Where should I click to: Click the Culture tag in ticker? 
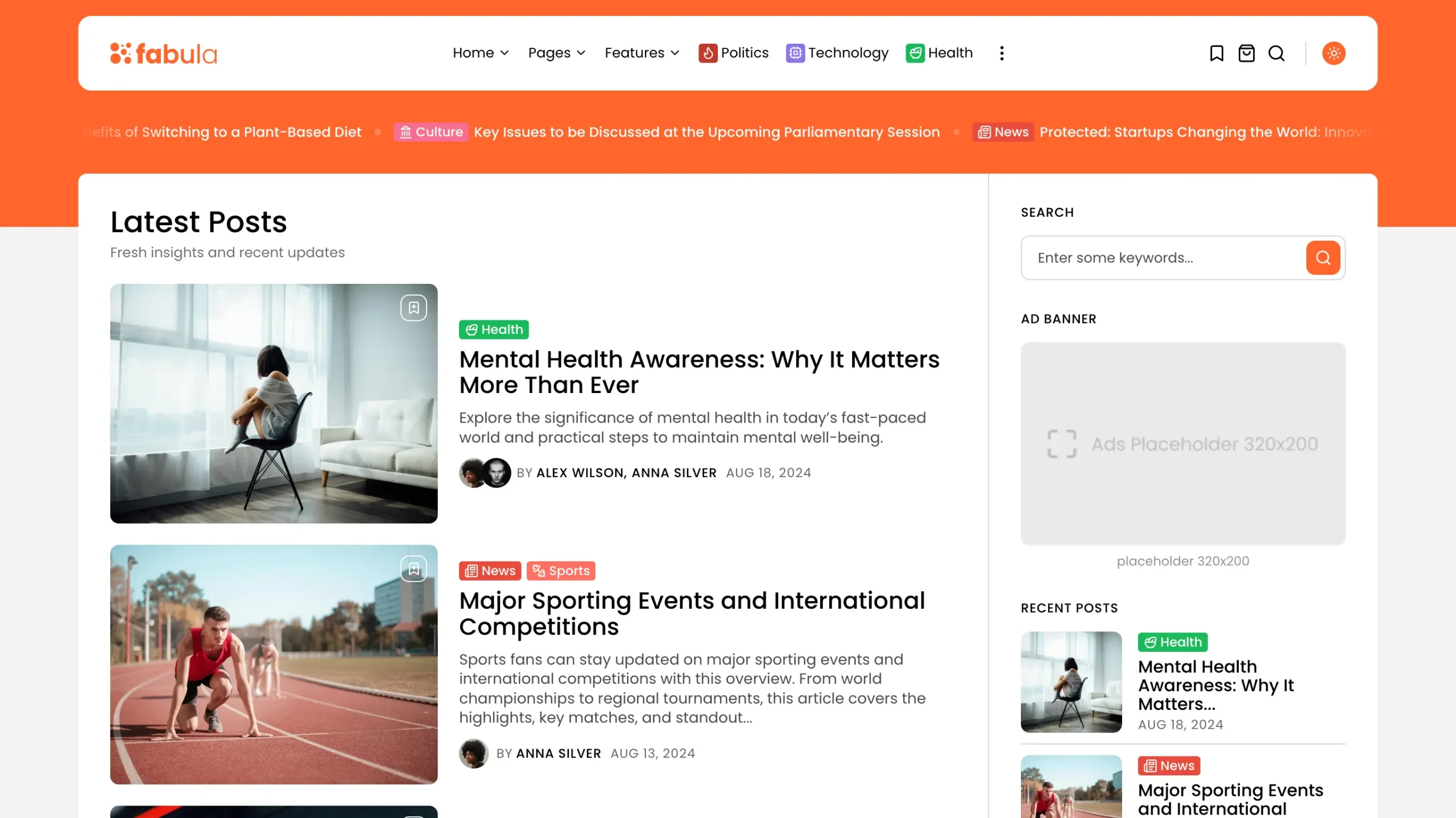tap(431, 132)
